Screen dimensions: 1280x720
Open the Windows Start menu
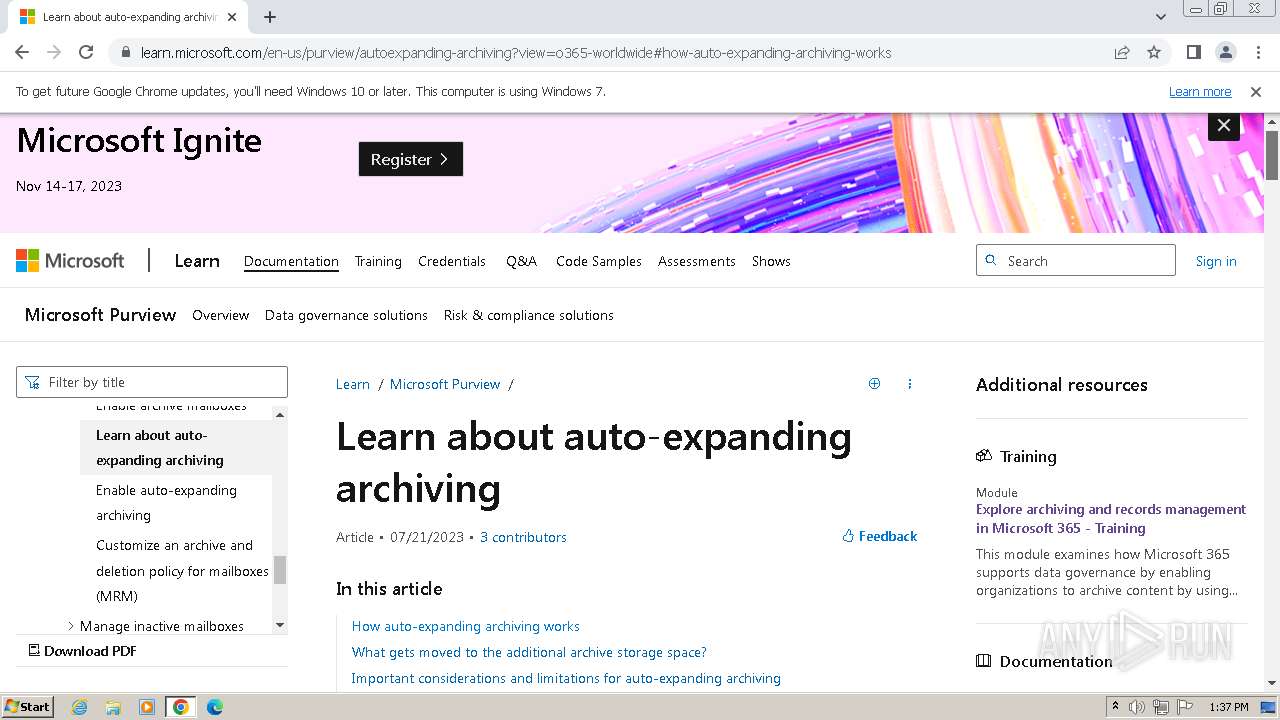(x=27, y=707)
